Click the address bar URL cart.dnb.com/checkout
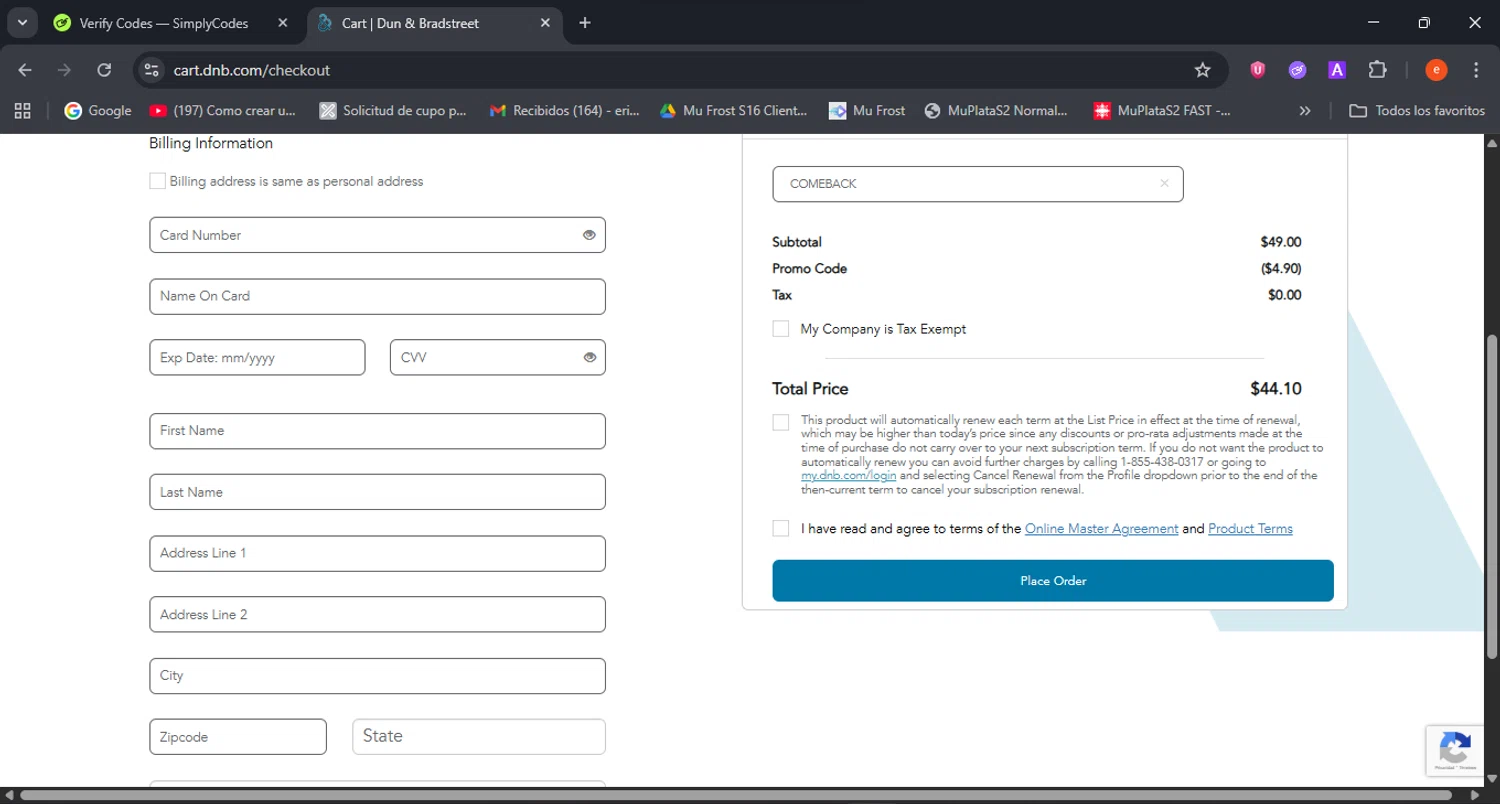The image size is (1500, 804). tap(252, 70)
